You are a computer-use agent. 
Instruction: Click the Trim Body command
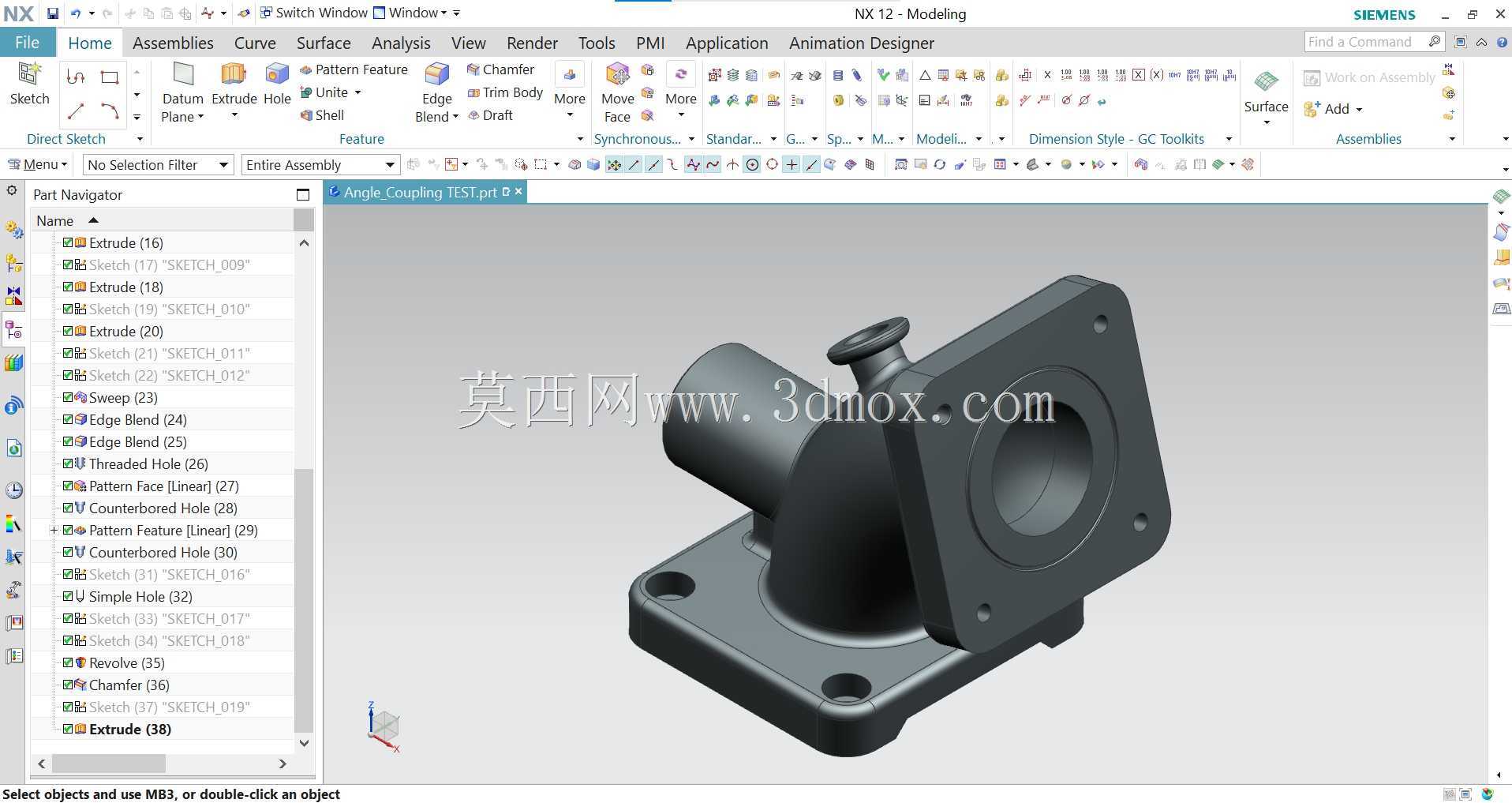[x=505, y=92]
